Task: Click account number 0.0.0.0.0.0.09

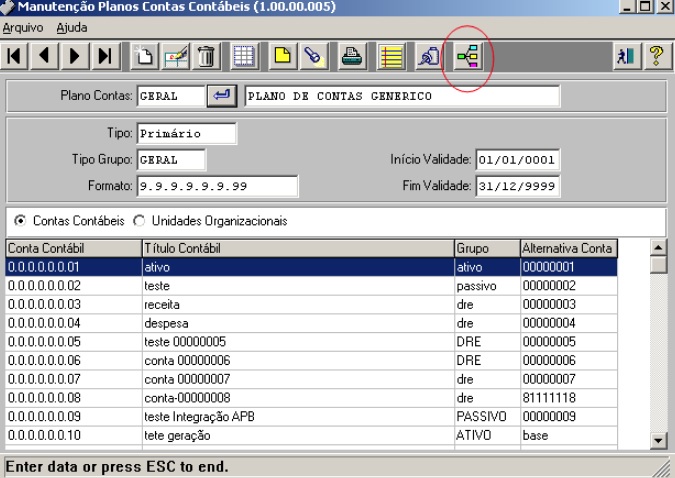Action: point(74,416)
